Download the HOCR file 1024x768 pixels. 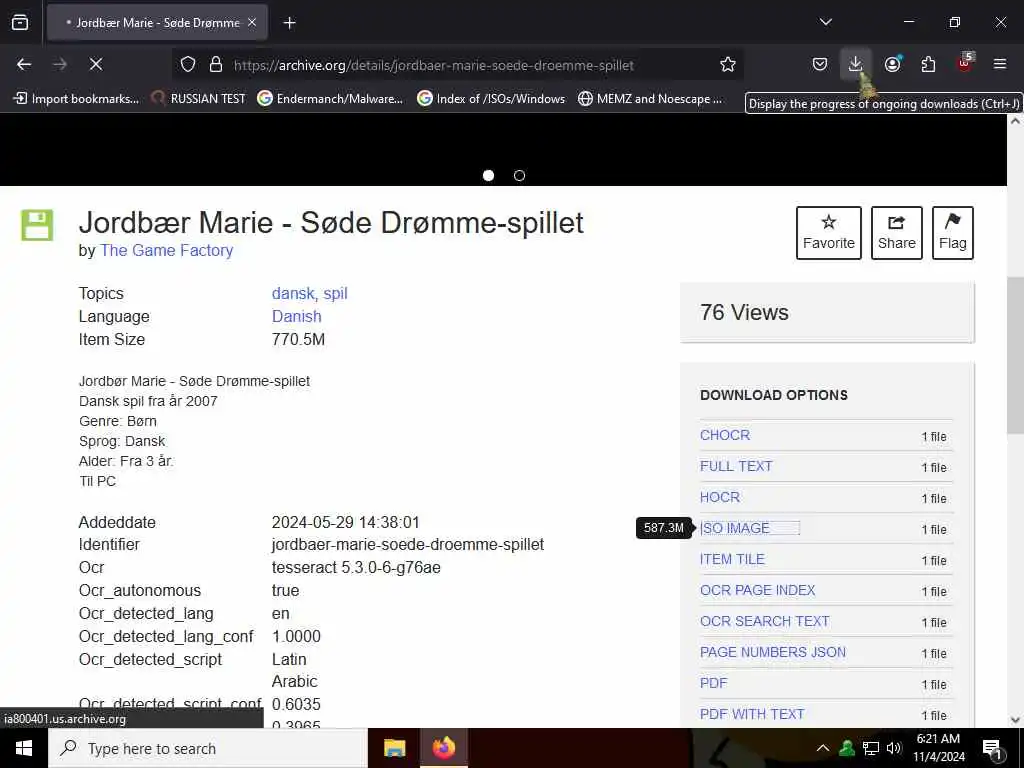(720, 497)
